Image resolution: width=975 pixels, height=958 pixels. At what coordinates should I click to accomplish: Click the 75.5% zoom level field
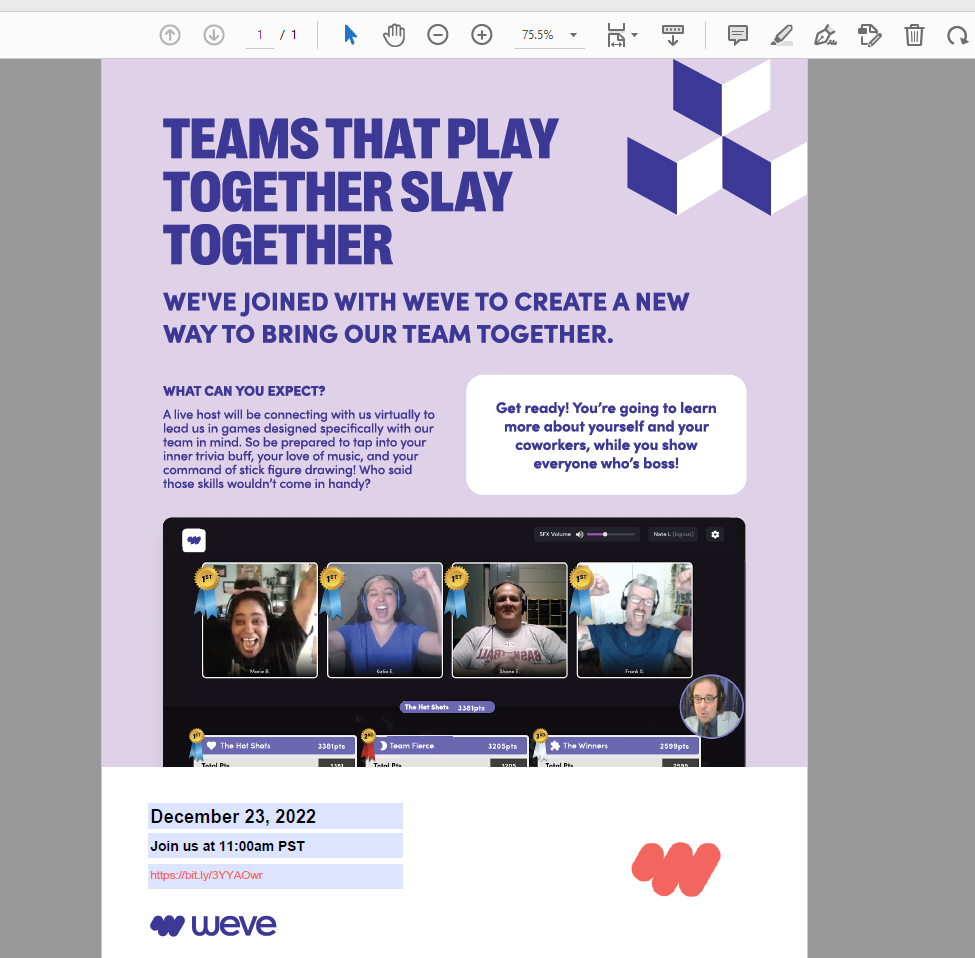(538, 35)
